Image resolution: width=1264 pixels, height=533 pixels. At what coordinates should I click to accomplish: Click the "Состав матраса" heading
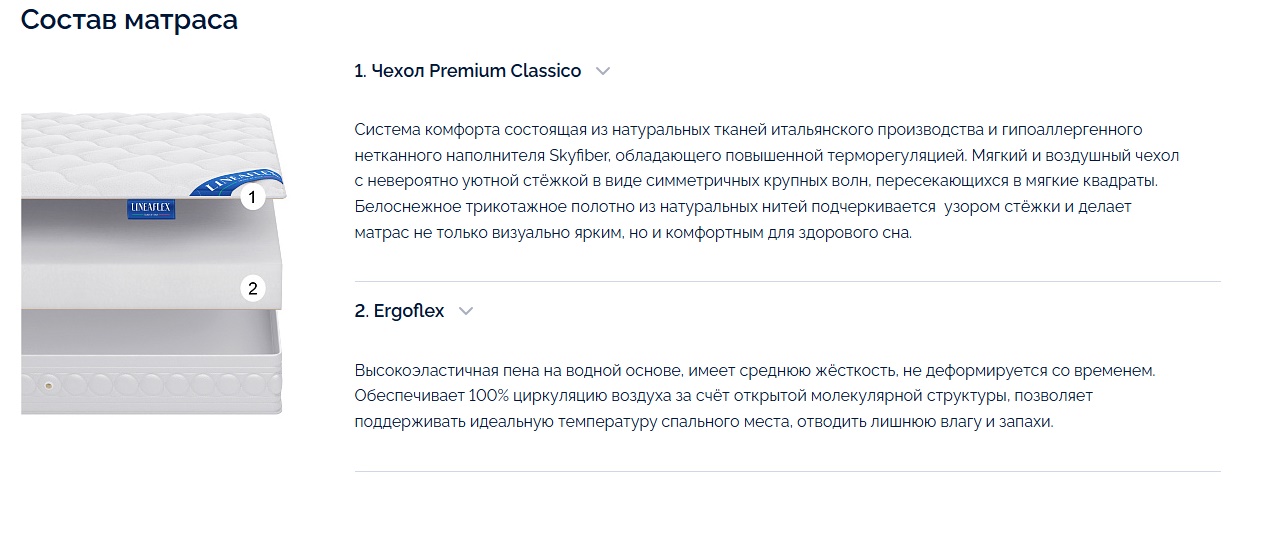coord(129,20)
